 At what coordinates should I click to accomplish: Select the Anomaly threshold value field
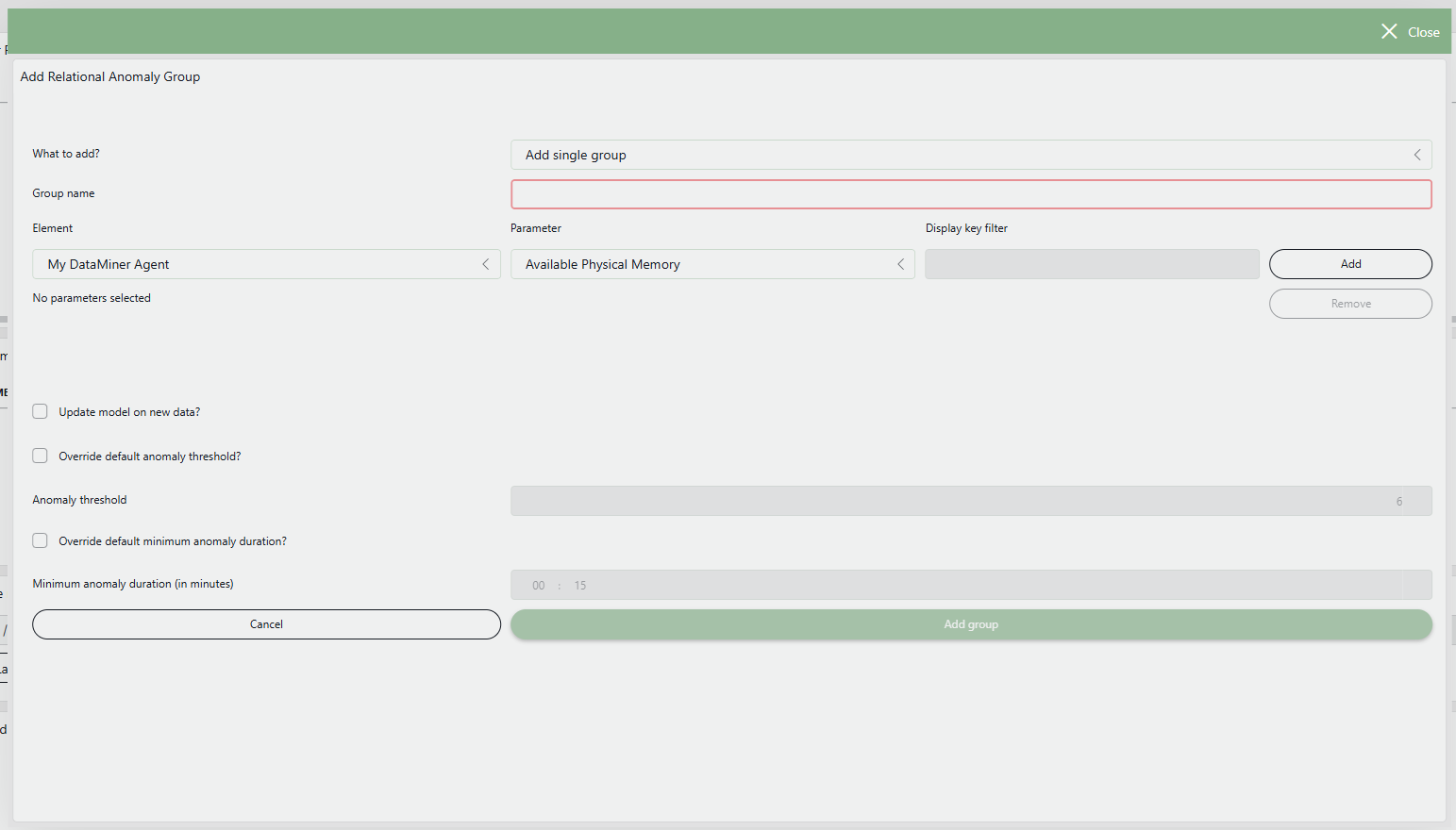971,501
